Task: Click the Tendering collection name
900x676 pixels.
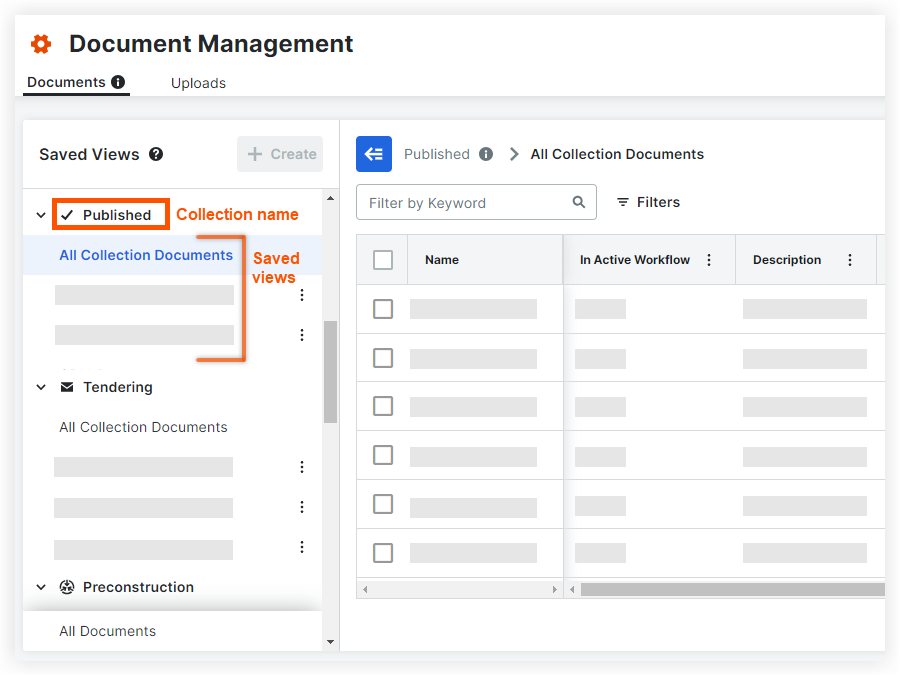Action: [118, 387]
